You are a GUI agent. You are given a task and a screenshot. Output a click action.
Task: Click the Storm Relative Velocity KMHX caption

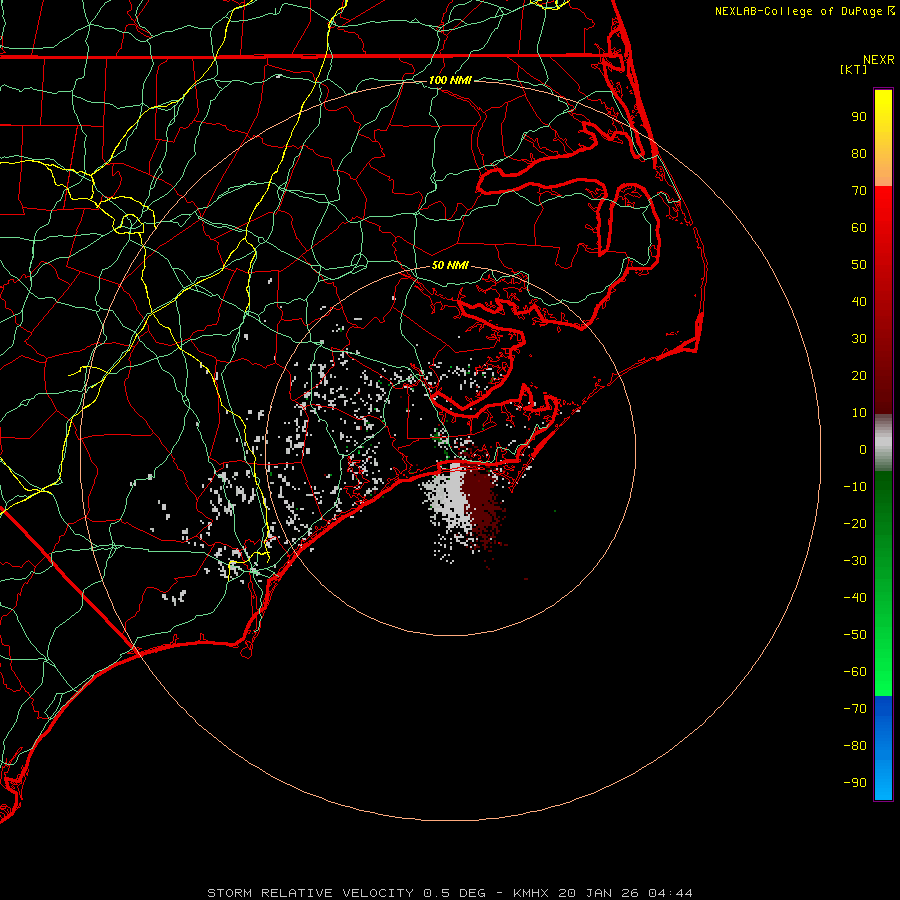coord(450,893)
